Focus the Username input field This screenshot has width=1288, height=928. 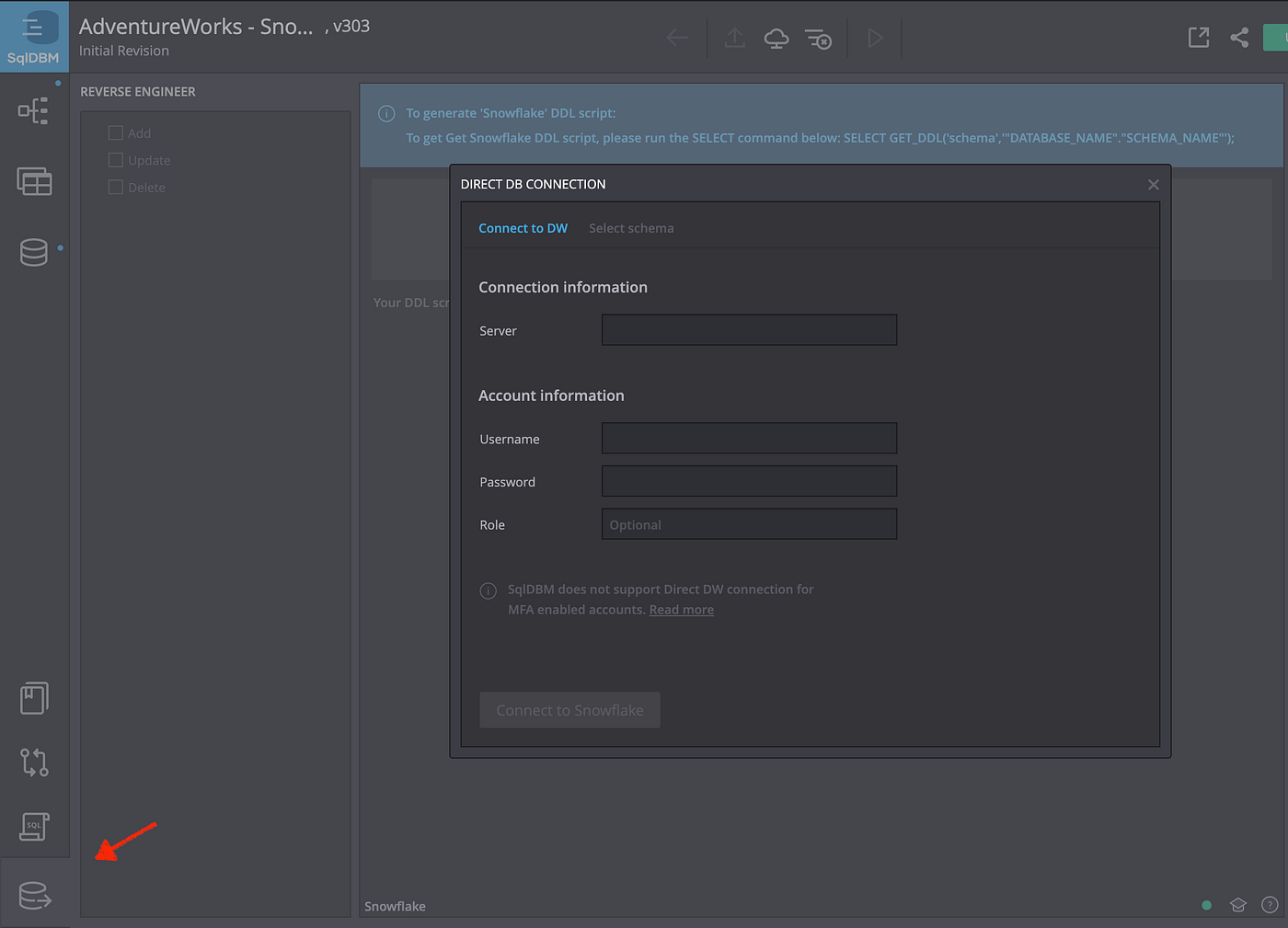coord(749,439)
